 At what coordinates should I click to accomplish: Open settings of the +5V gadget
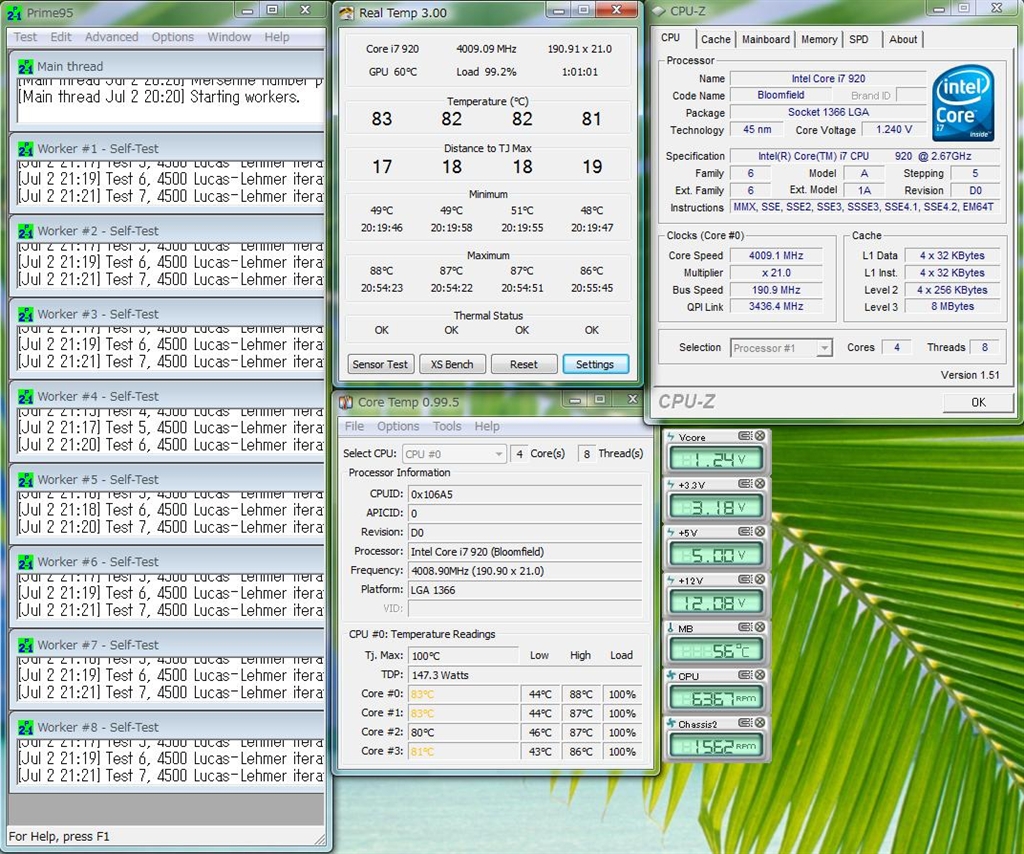[x=745, y=532]
